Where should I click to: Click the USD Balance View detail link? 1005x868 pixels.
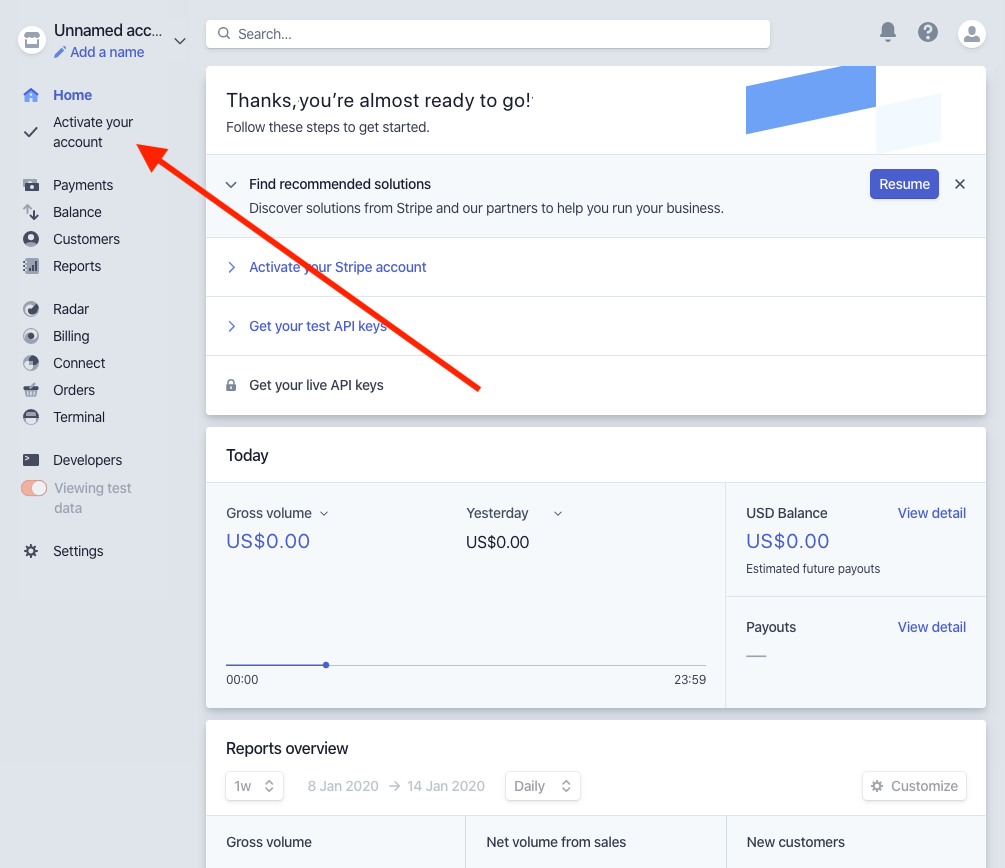pos(931,513)
